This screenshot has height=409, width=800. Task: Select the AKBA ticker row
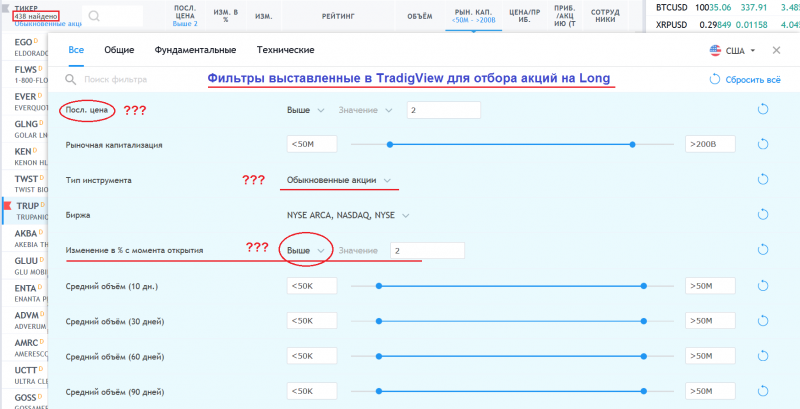[x=24, y=238]
